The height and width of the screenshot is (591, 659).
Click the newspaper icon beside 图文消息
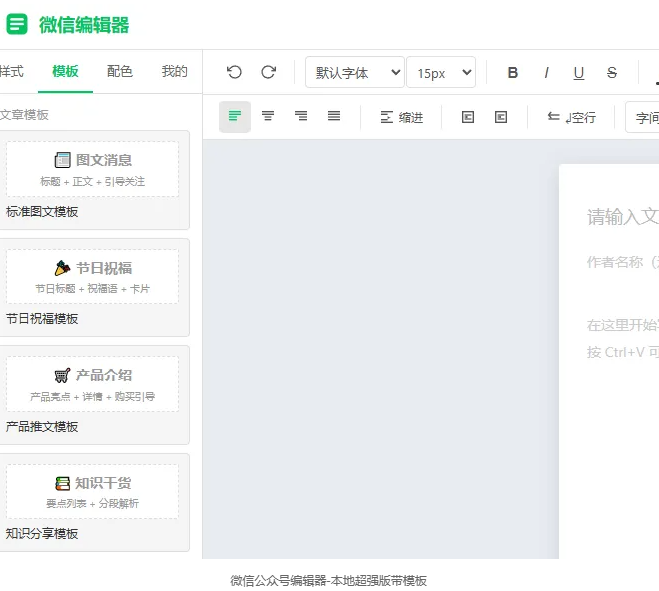tap(62, 160)
